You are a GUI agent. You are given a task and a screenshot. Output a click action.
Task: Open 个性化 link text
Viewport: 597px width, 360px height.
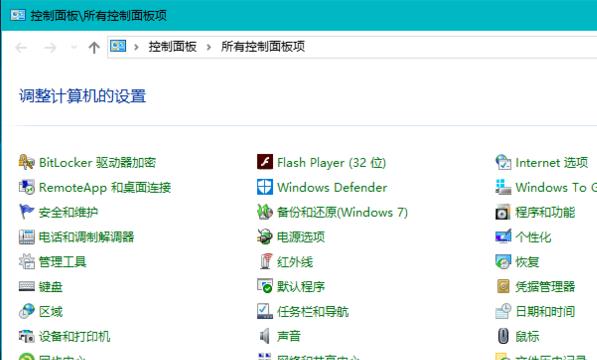(x=533, y=237)
